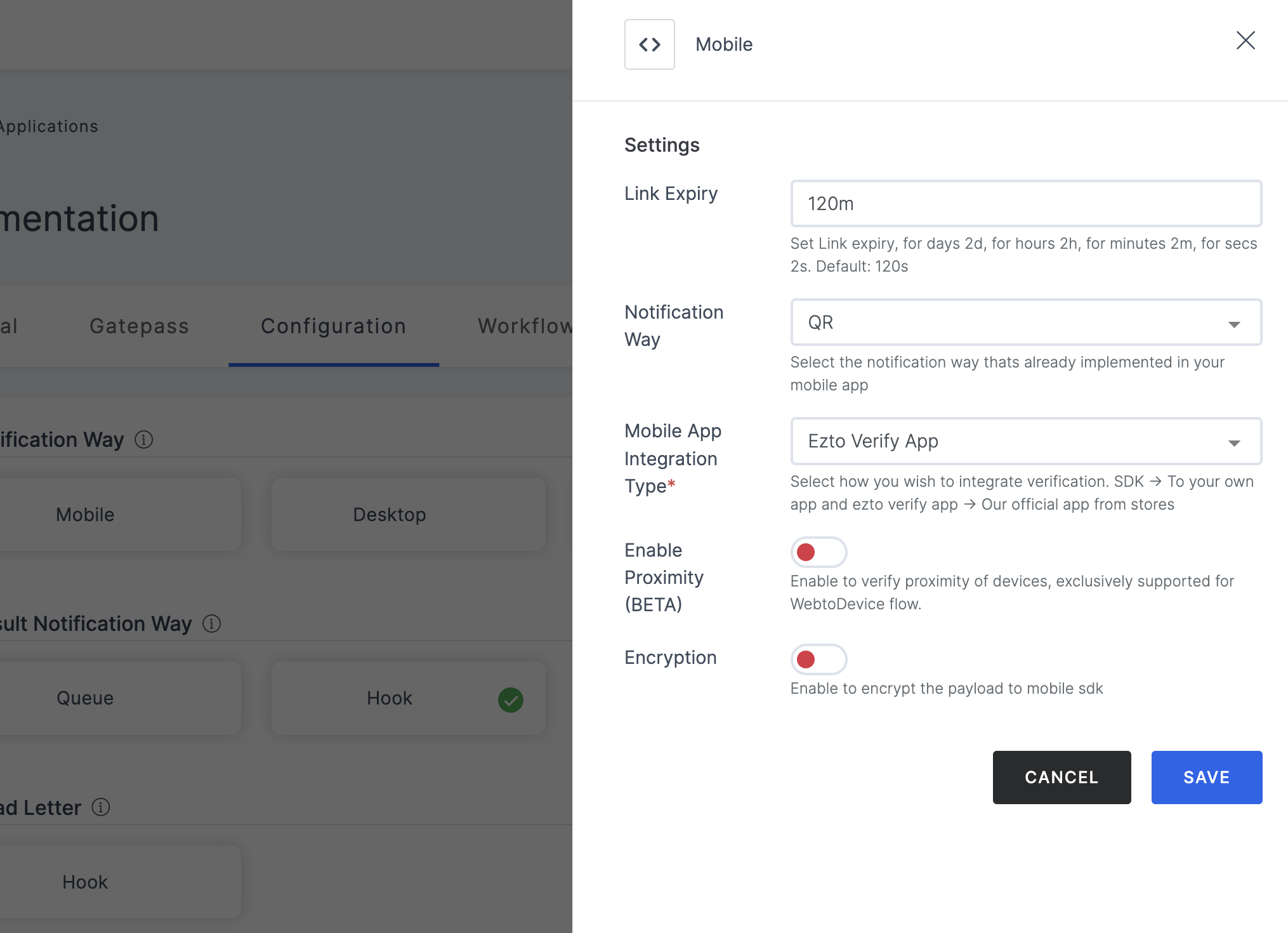Screen dimensions: 1288x933
Task: Click the green checkmark on the Hook card
Action: (x=511, y=699)
